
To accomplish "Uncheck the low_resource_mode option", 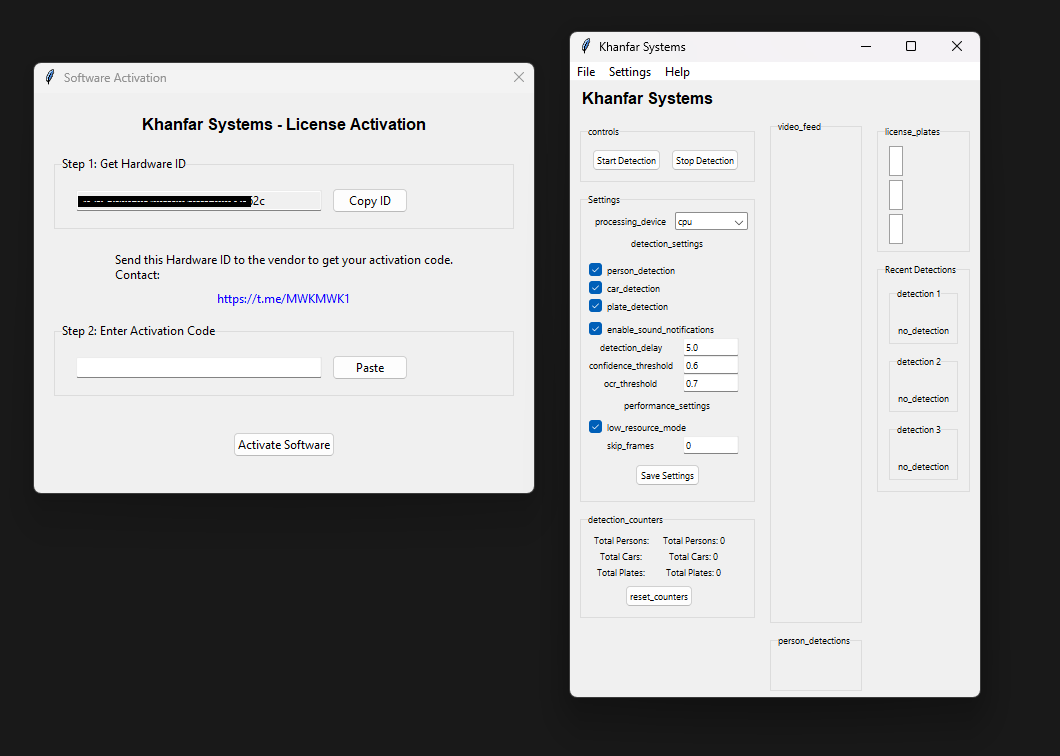I will click(x=596, y=427).
